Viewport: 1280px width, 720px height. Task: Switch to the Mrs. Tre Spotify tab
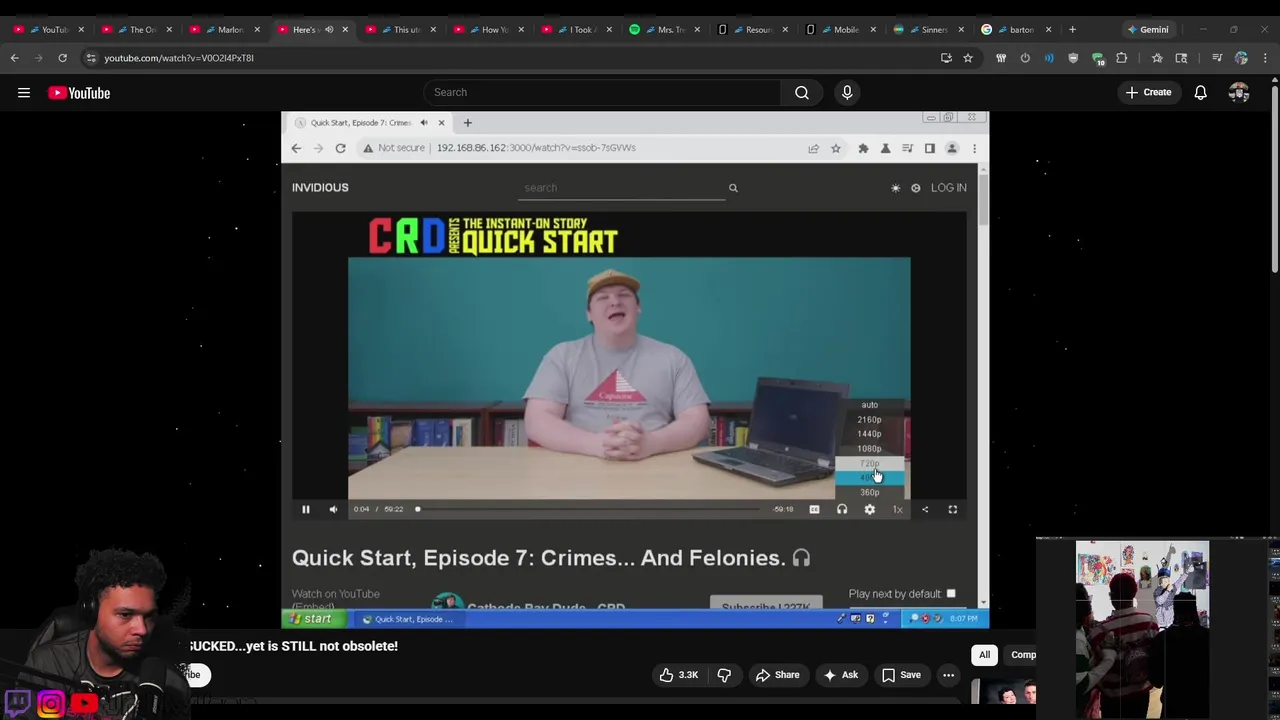tap(663, 29)
